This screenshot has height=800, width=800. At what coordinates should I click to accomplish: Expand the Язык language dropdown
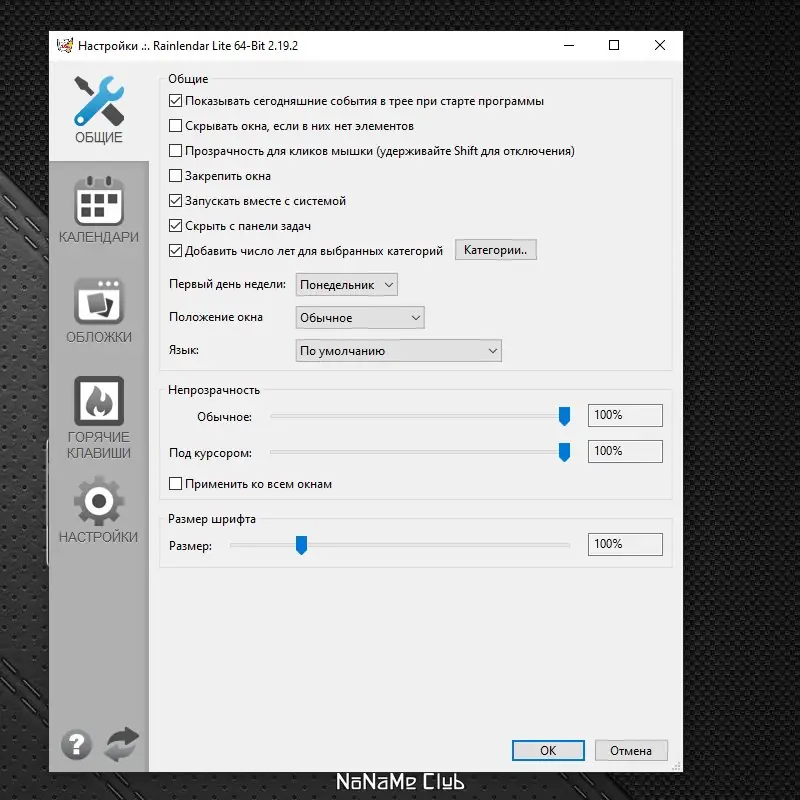click(398, 351)
